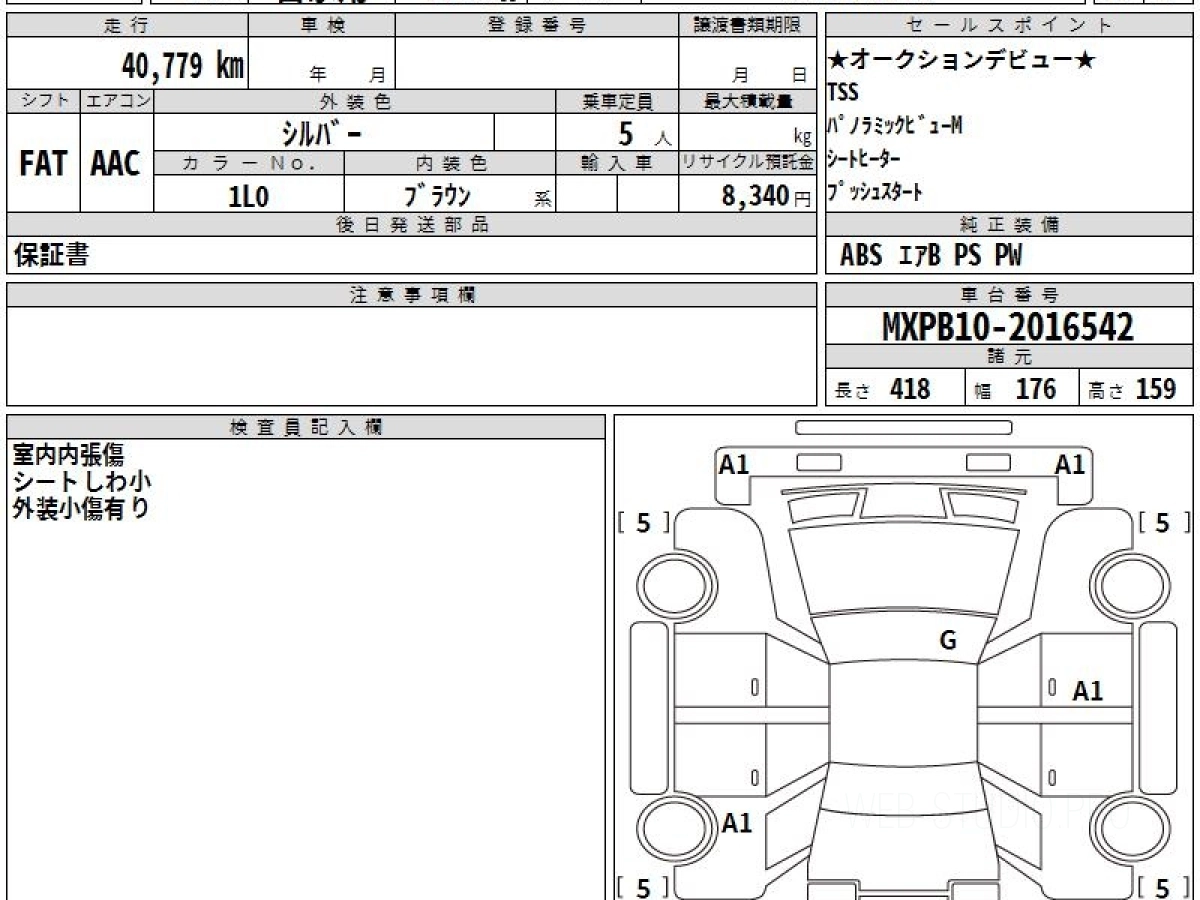
Task: Click the 室内内張傷 inspector note line
Action: point(68,455)
